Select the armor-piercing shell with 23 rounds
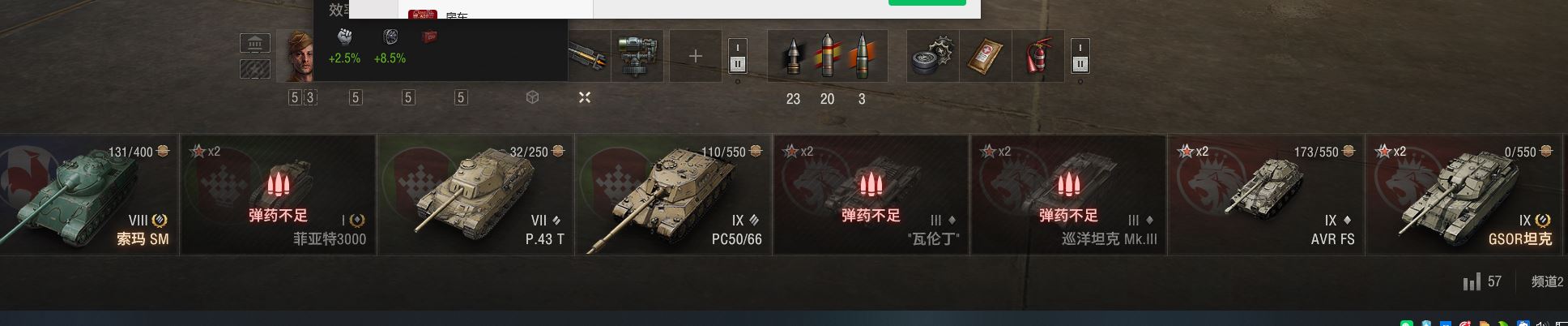This screenshot has width=1568, height=326. coord(793,56)
